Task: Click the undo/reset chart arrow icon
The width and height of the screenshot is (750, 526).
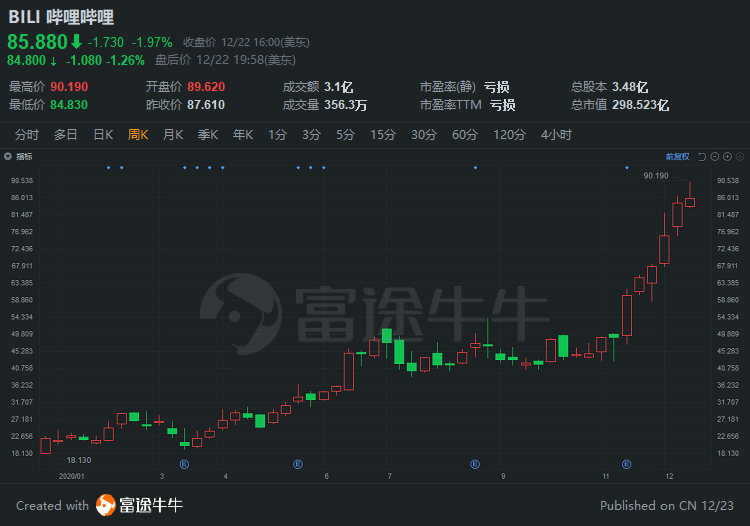Action: [702, 157]
